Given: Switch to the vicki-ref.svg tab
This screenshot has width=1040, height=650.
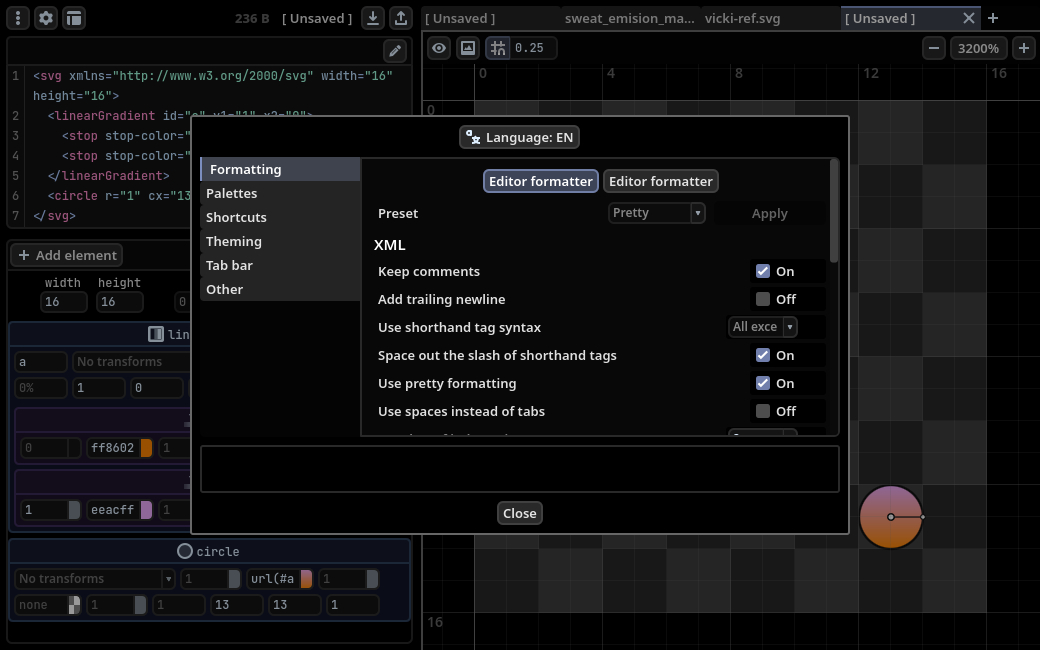Looking at the screenshot, I should click(x=742, y=18).
